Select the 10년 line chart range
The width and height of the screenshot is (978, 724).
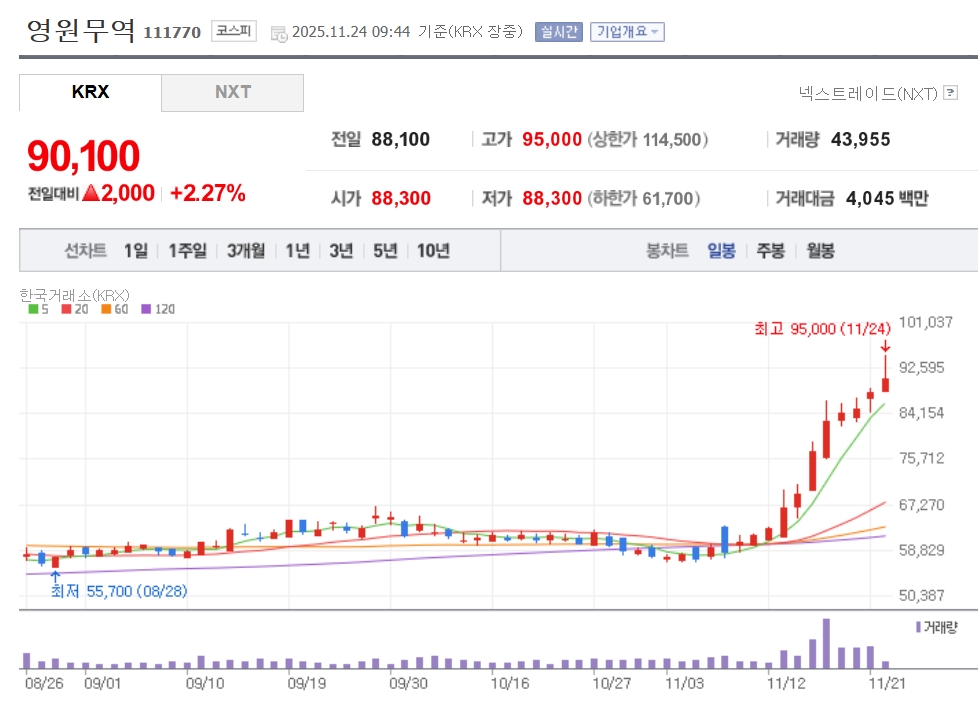click(x=433, y=250)
